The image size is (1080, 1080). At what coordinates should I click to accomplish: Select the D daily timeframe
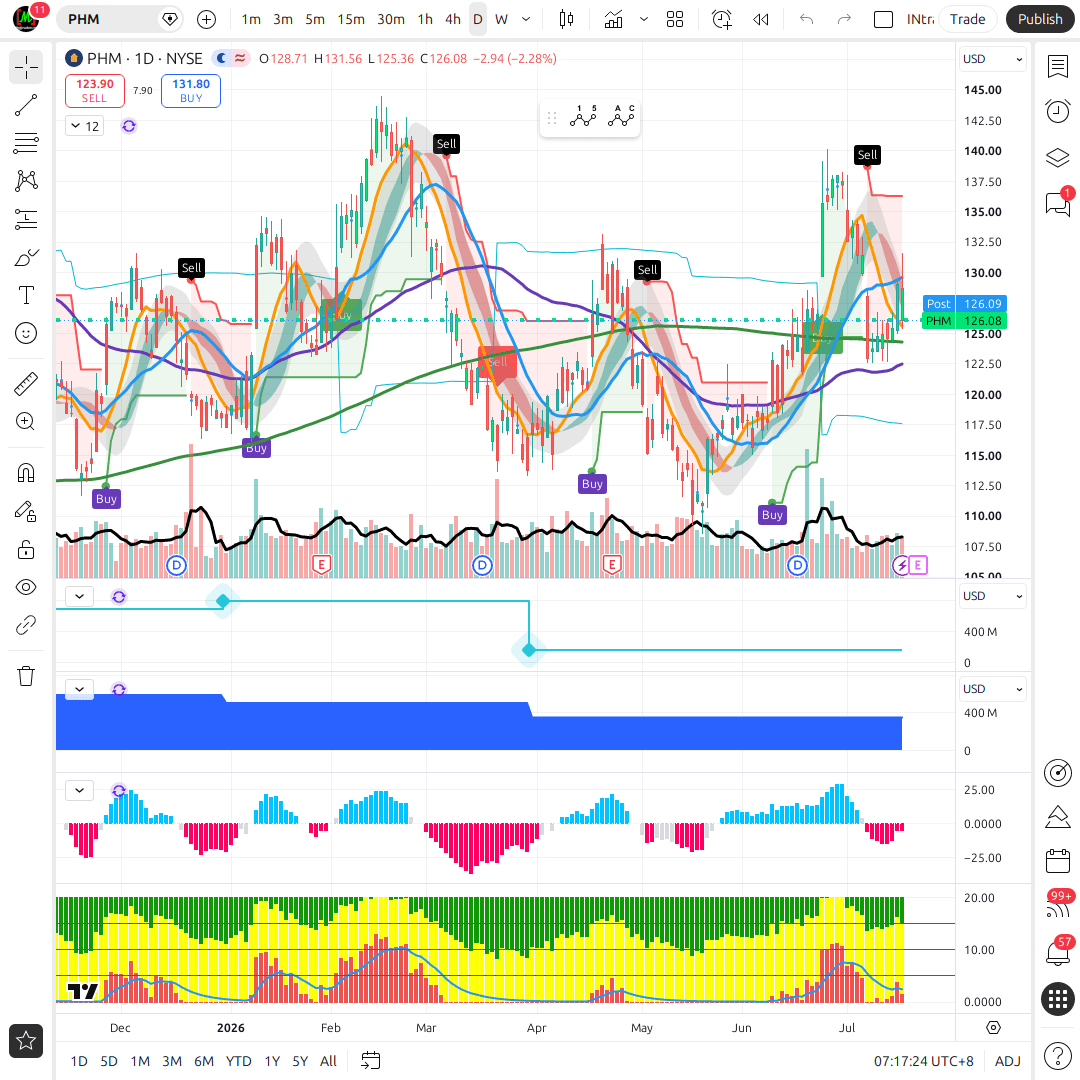tap(477, 19)
